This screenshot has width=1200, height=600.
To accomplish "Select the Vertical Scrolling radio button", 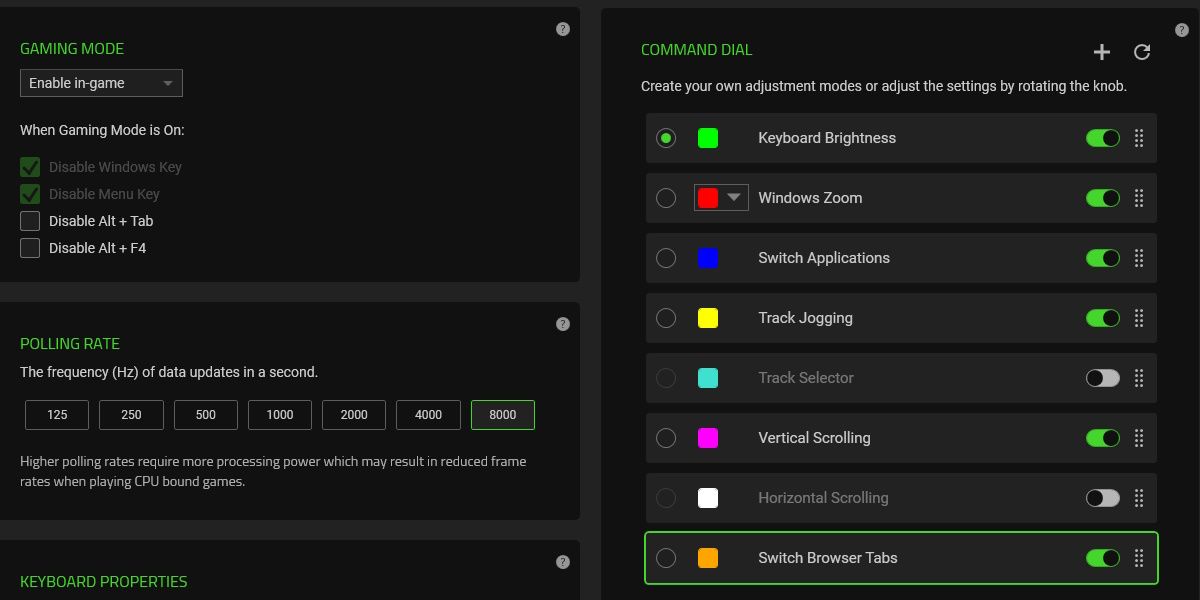I will (x=666, y=438).
